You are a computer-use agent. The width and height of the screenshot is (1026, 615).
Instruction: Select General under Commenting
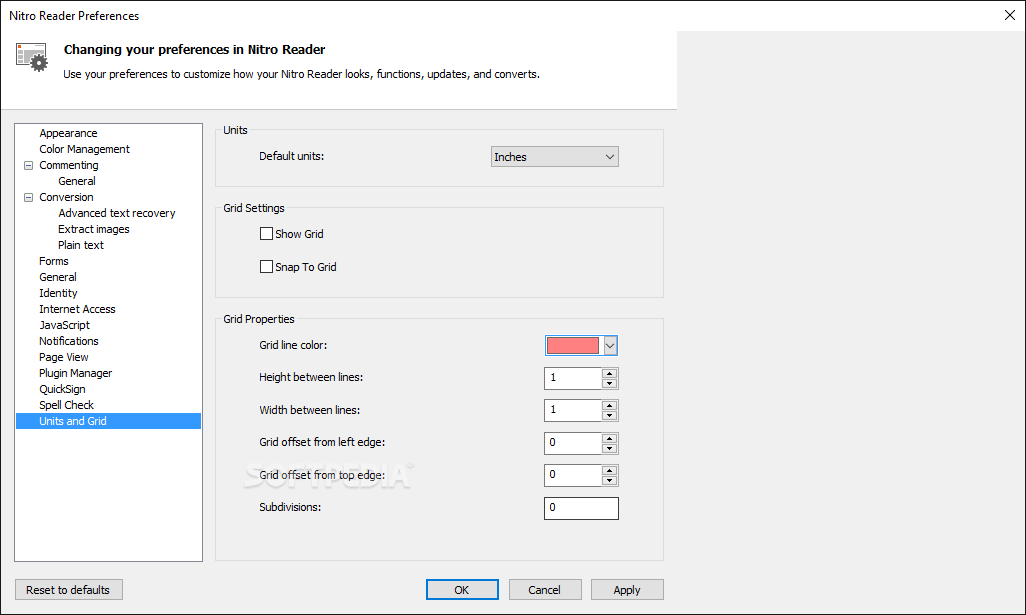[x=77, y=181]
